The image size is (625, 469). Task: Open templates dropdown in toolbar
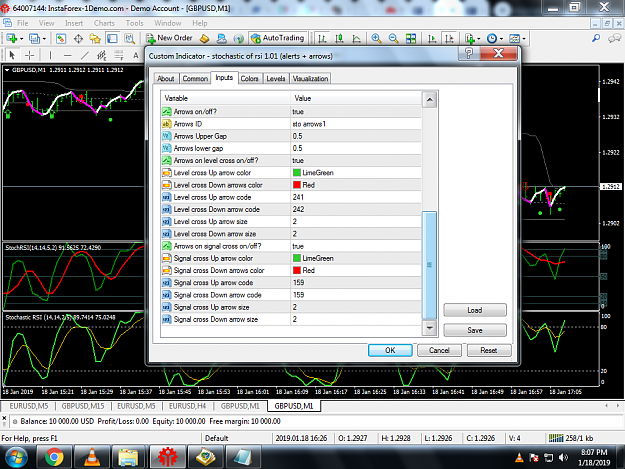tap(517, 39)
